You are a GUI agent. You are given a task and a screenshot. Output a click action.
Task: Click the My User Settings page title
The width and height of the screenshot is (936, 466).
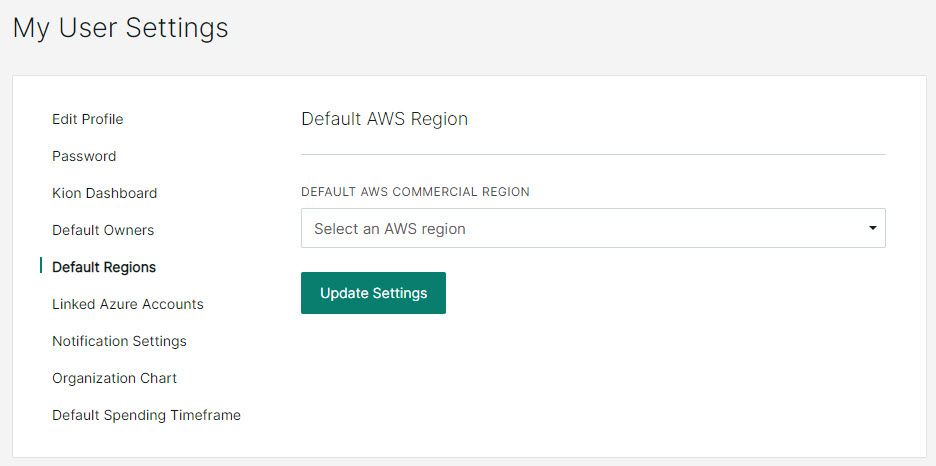[121, 28]
